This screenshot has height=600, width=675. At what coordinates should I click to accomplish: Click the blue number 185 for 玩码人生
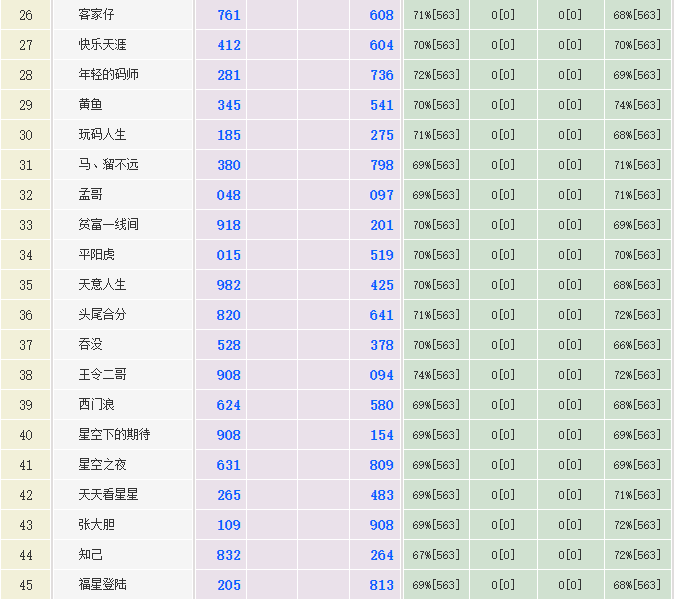[x=228, y=135]
